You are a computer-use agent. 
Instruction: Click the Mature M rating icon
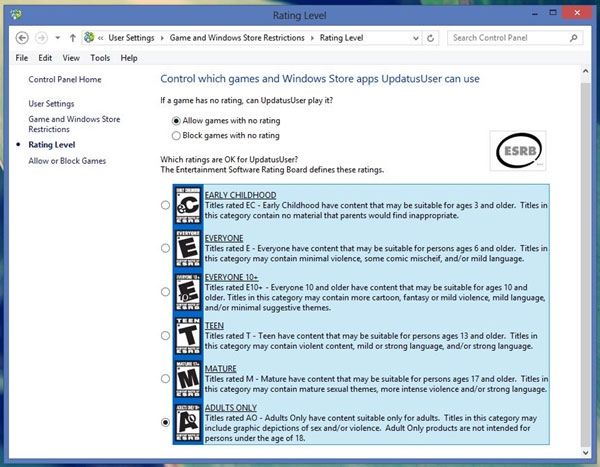point(188,379)
